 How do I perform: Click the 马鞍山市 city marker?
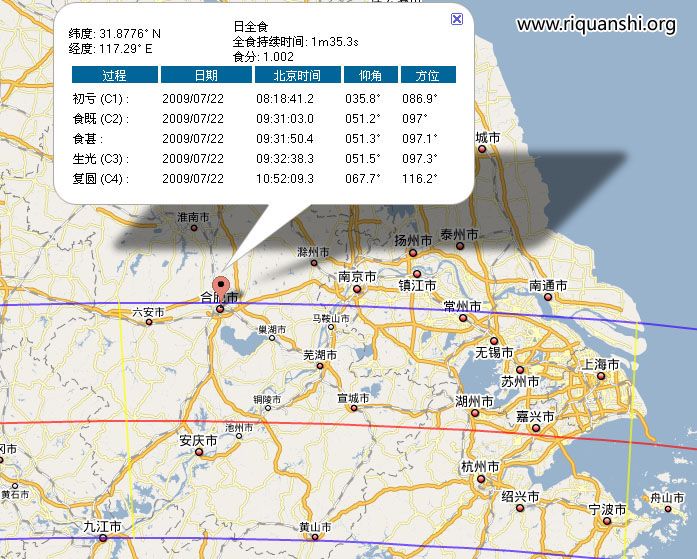[331, 327]
